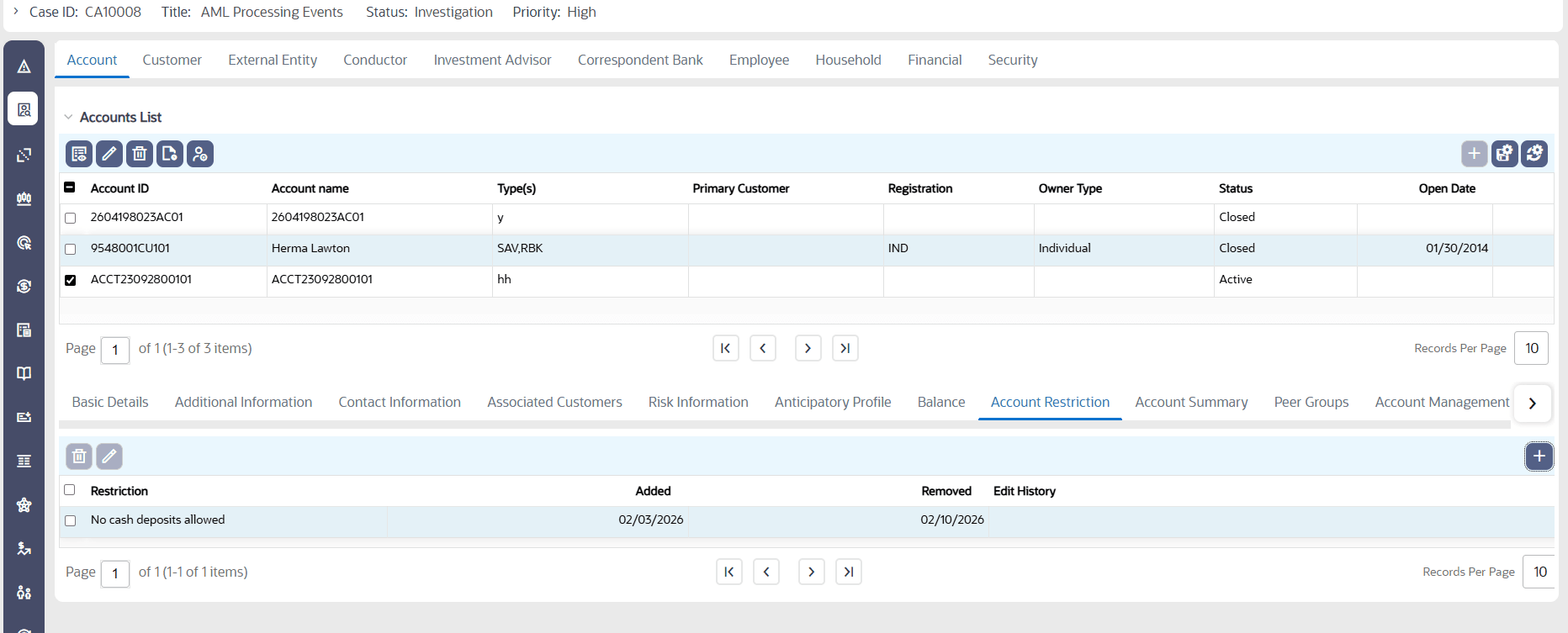Check the box for account 2604198023AC01
Screen dimensions: 1568x633
coord(70,218)
